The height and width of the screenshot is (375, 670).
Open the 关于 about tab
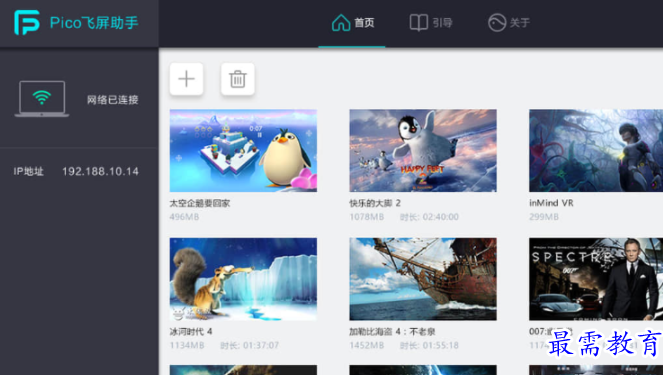point(508,23)
